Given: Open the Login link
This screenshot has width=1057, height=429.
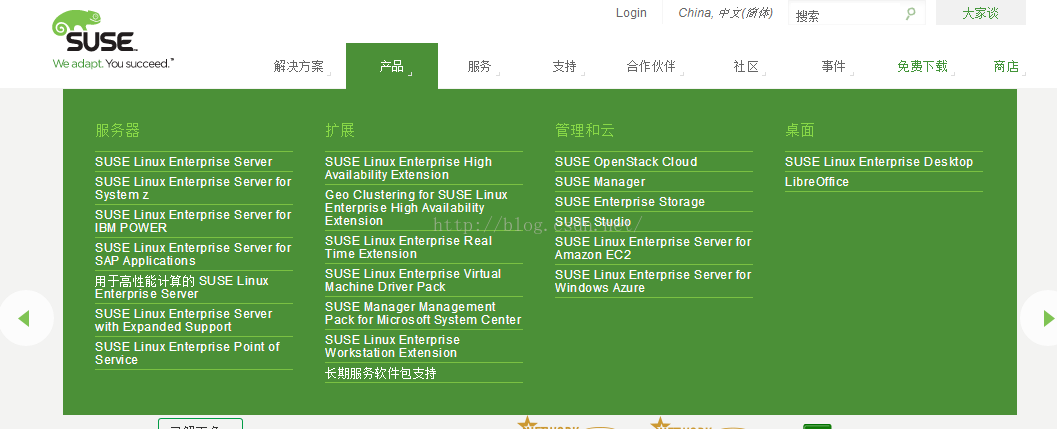Looking at the screenshot, I should [x=631, y=13].
